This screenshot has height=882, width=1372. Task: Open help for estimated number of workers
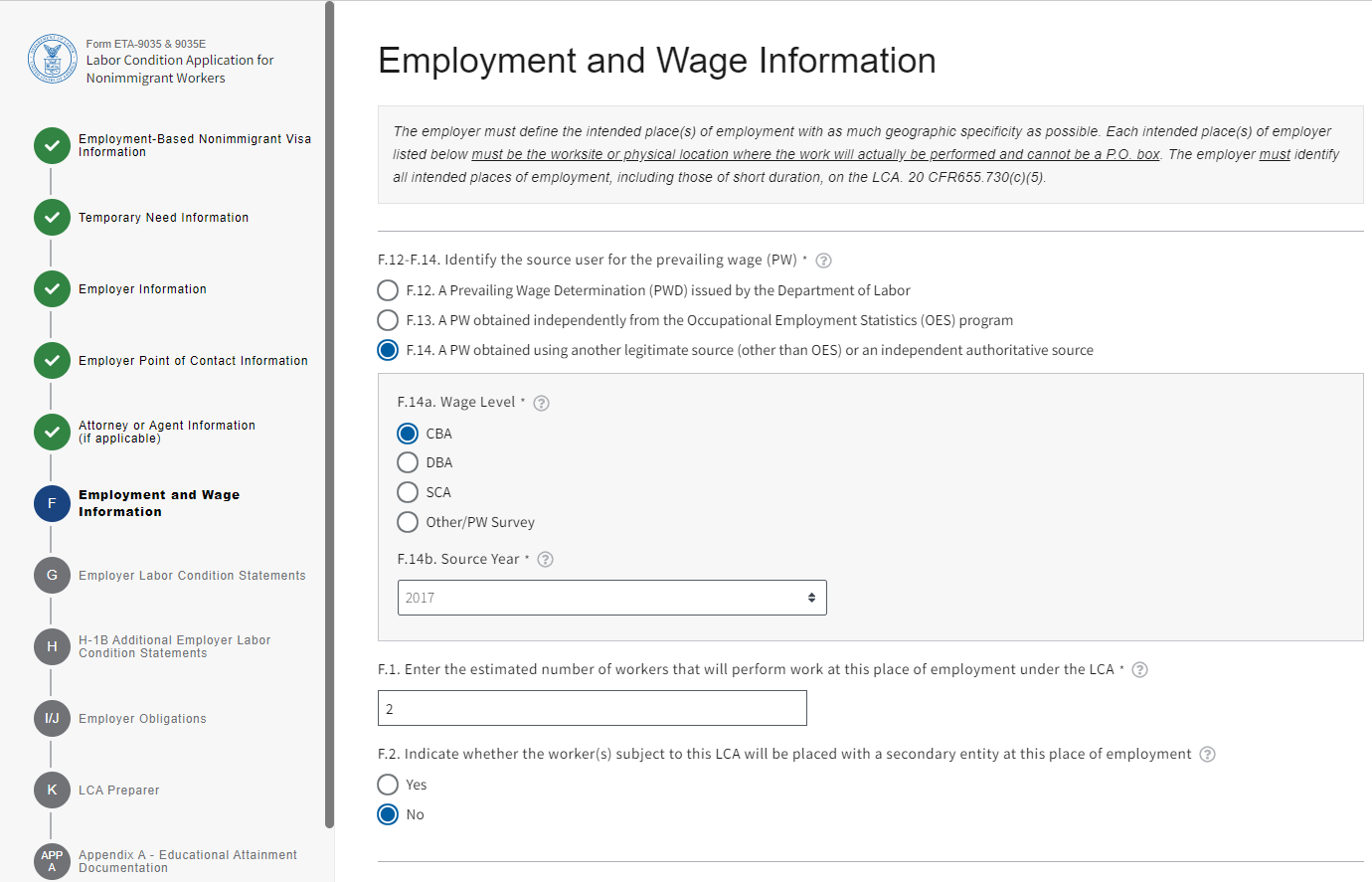(x=1140, y=670)
